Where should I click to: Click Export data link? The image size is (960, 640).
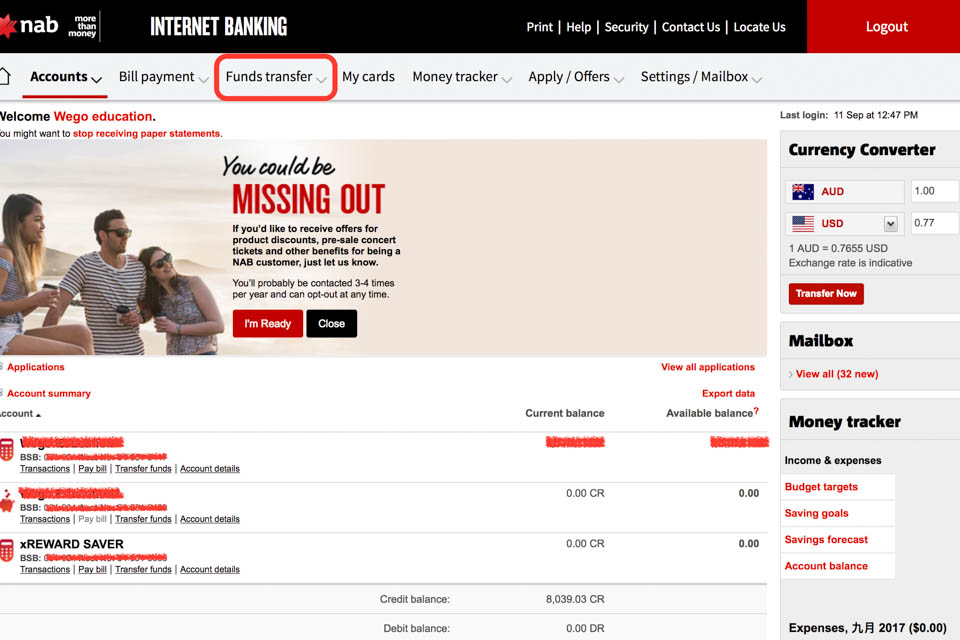(728, 393)
